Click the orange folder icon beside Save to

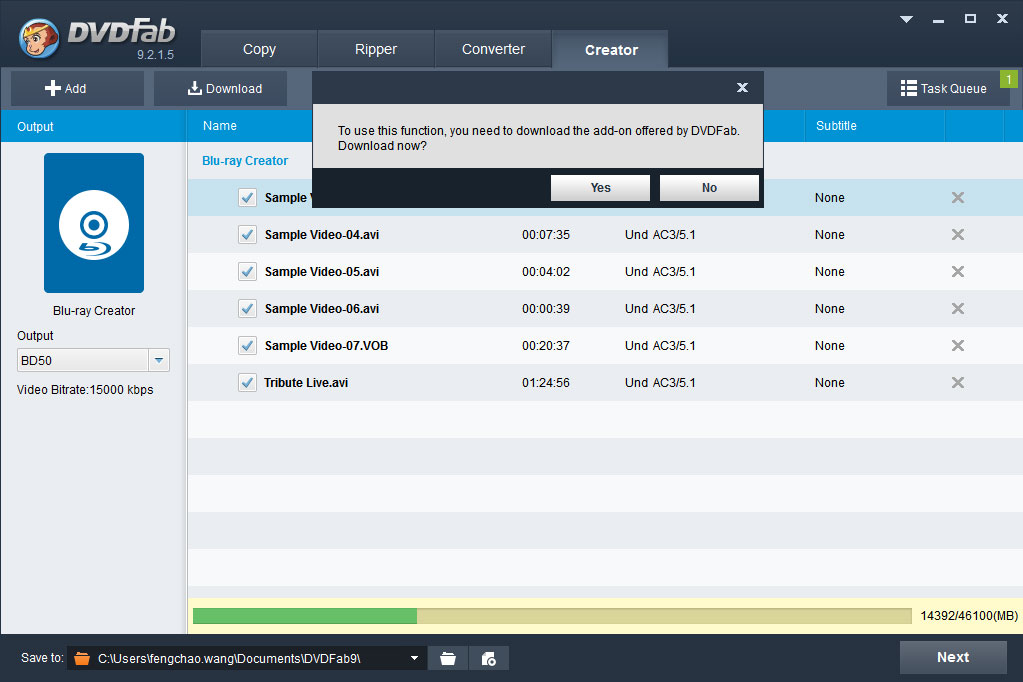click(x=82, y=659)
